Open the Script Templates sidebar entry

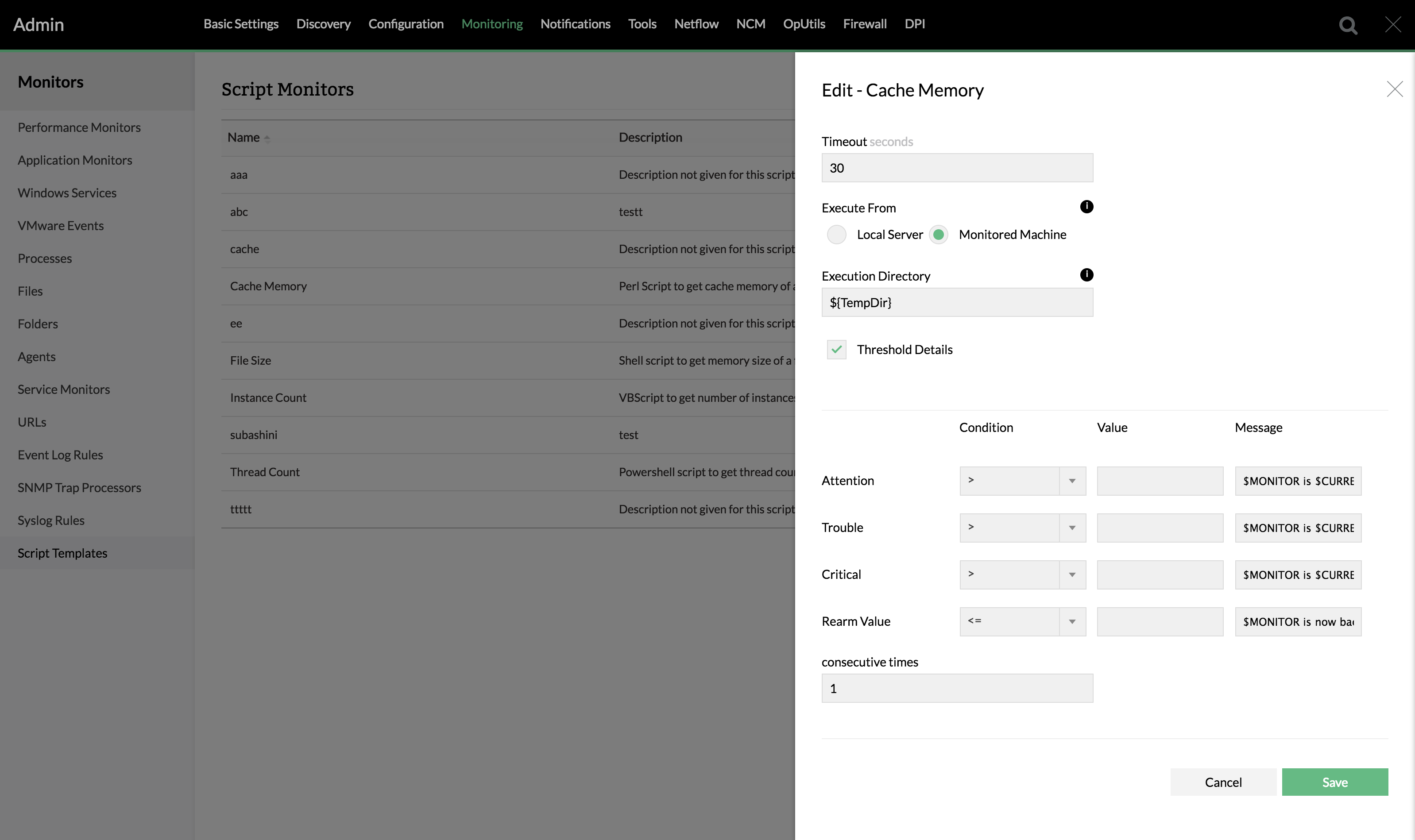point(63,553)
